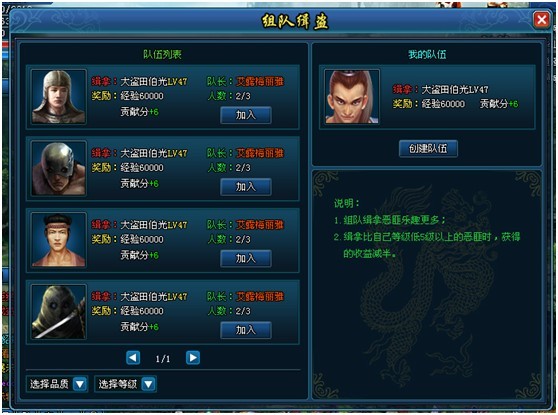Join the fourth team via 加入
Screen dimensions: 558x415
tap(246, 330)
